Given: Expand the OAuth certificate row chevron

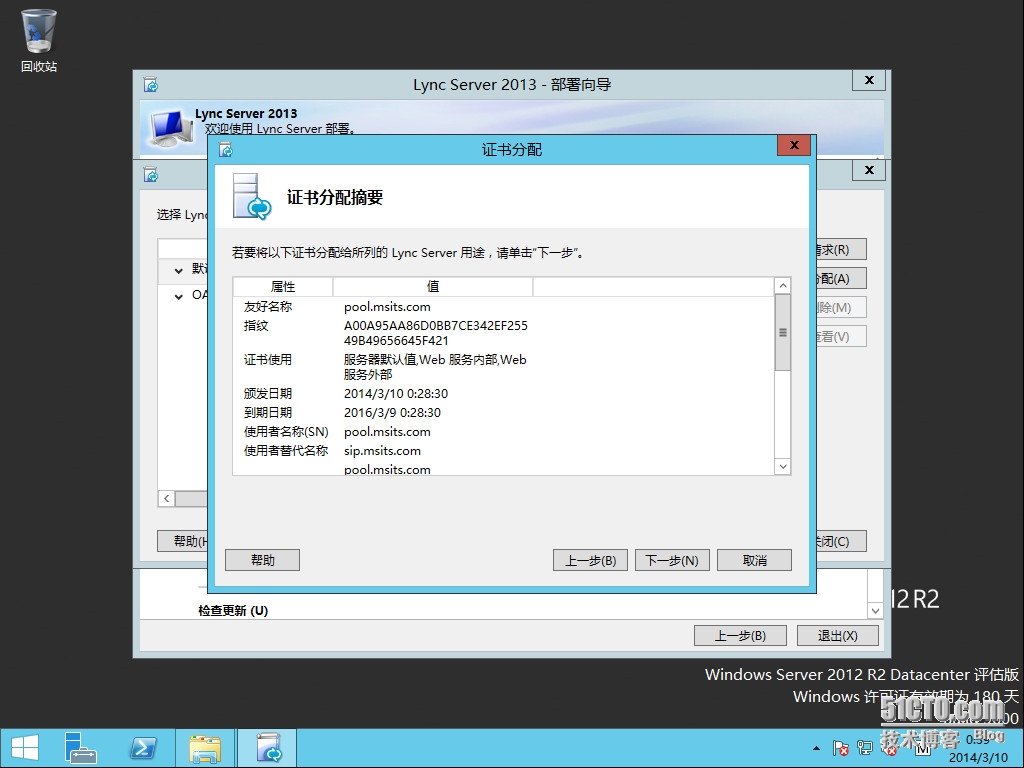Looking at the screenshot, I should [178, 296].
